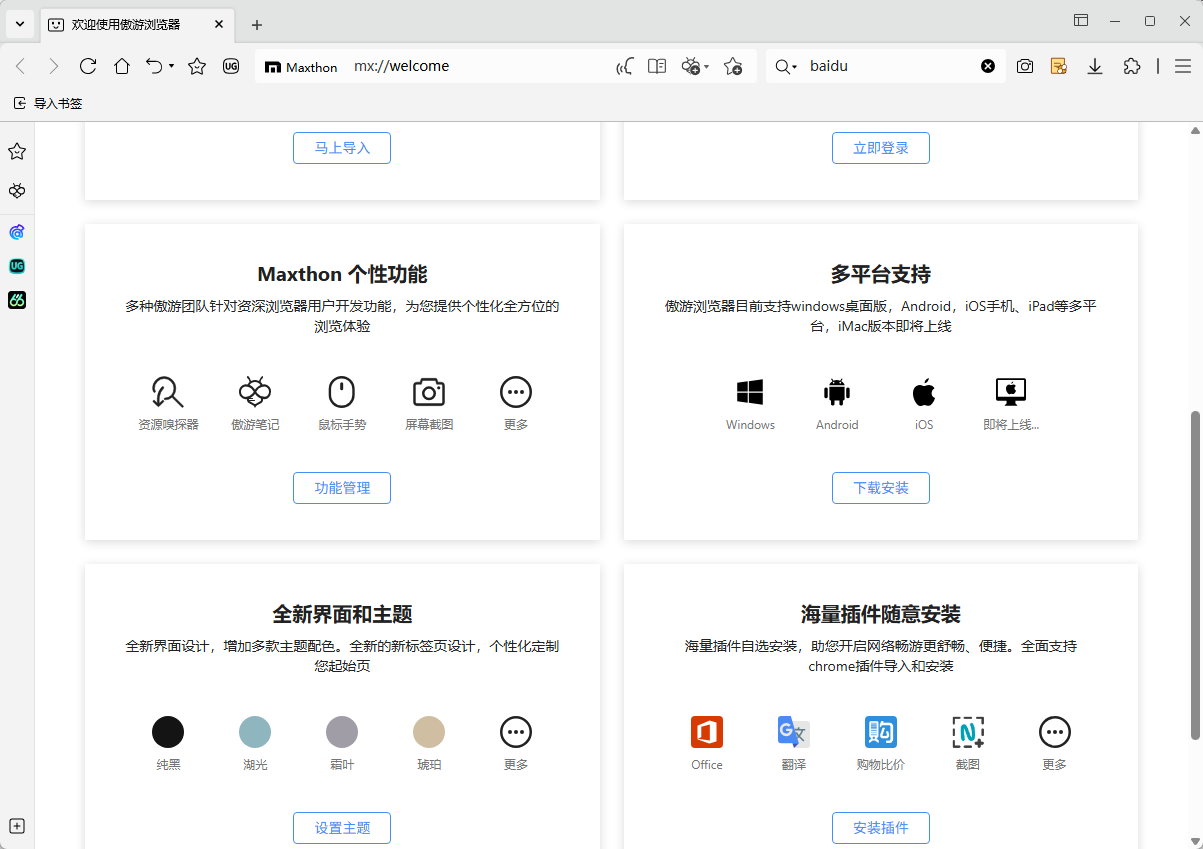This screenshot has height=849, width=1203.
Task: Click the 资源嗅探器 icon
Action: pyautogui.click(x=167, y=391)
